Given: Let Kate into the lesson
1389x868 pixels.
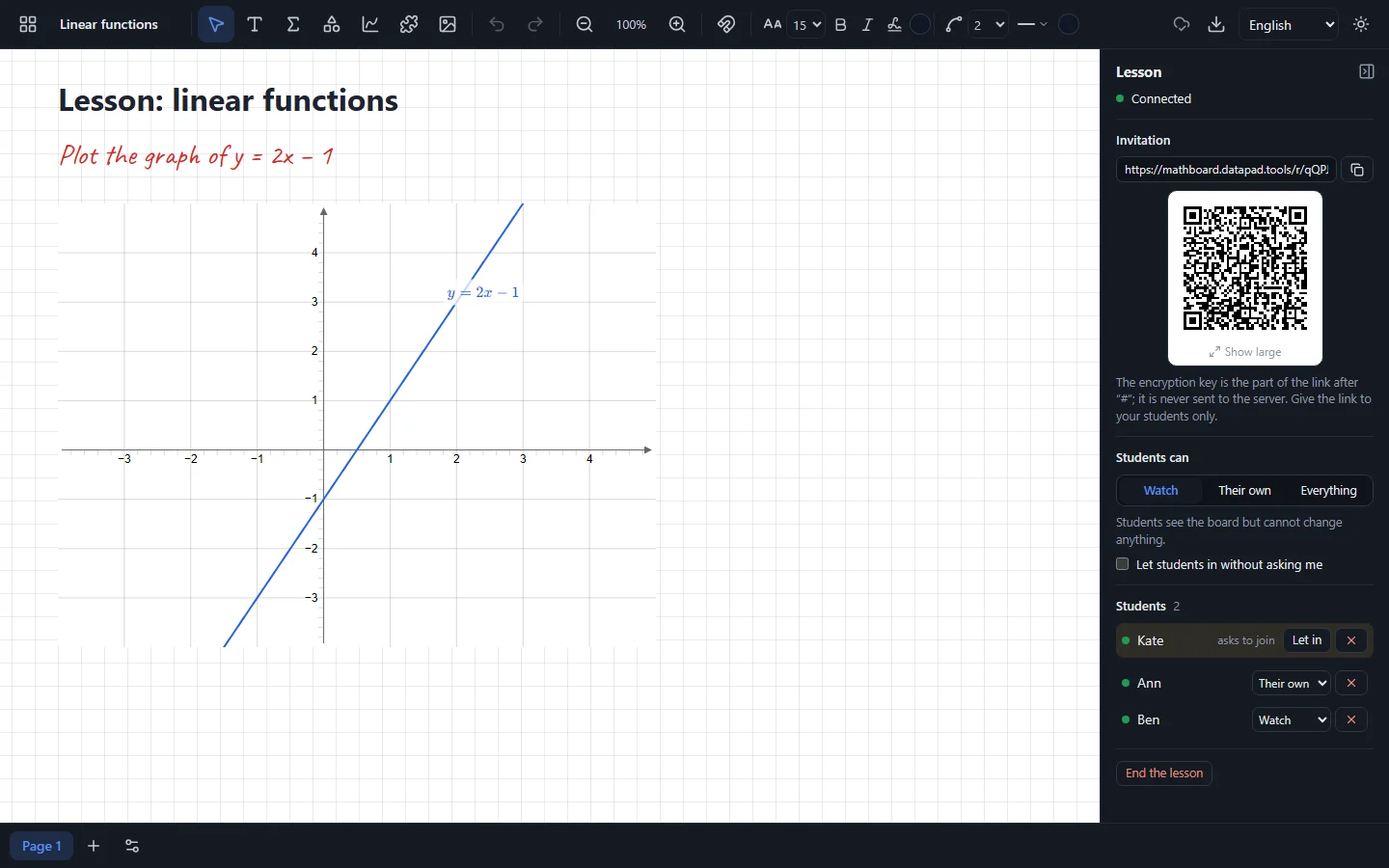Looking at the screenshot, I should pos(1307,640).
